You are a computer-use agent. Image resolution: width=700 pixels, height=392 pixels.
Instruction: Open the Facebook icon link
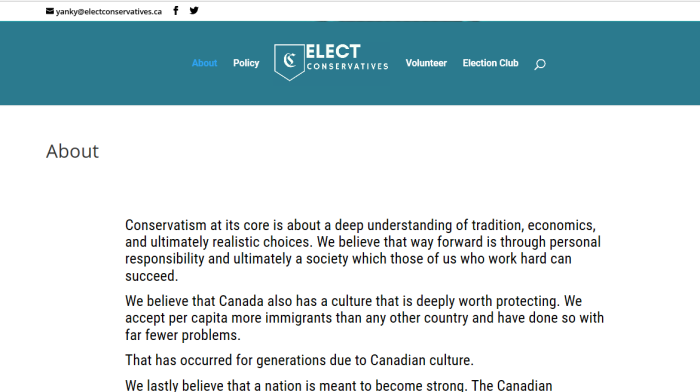[176, 11]
